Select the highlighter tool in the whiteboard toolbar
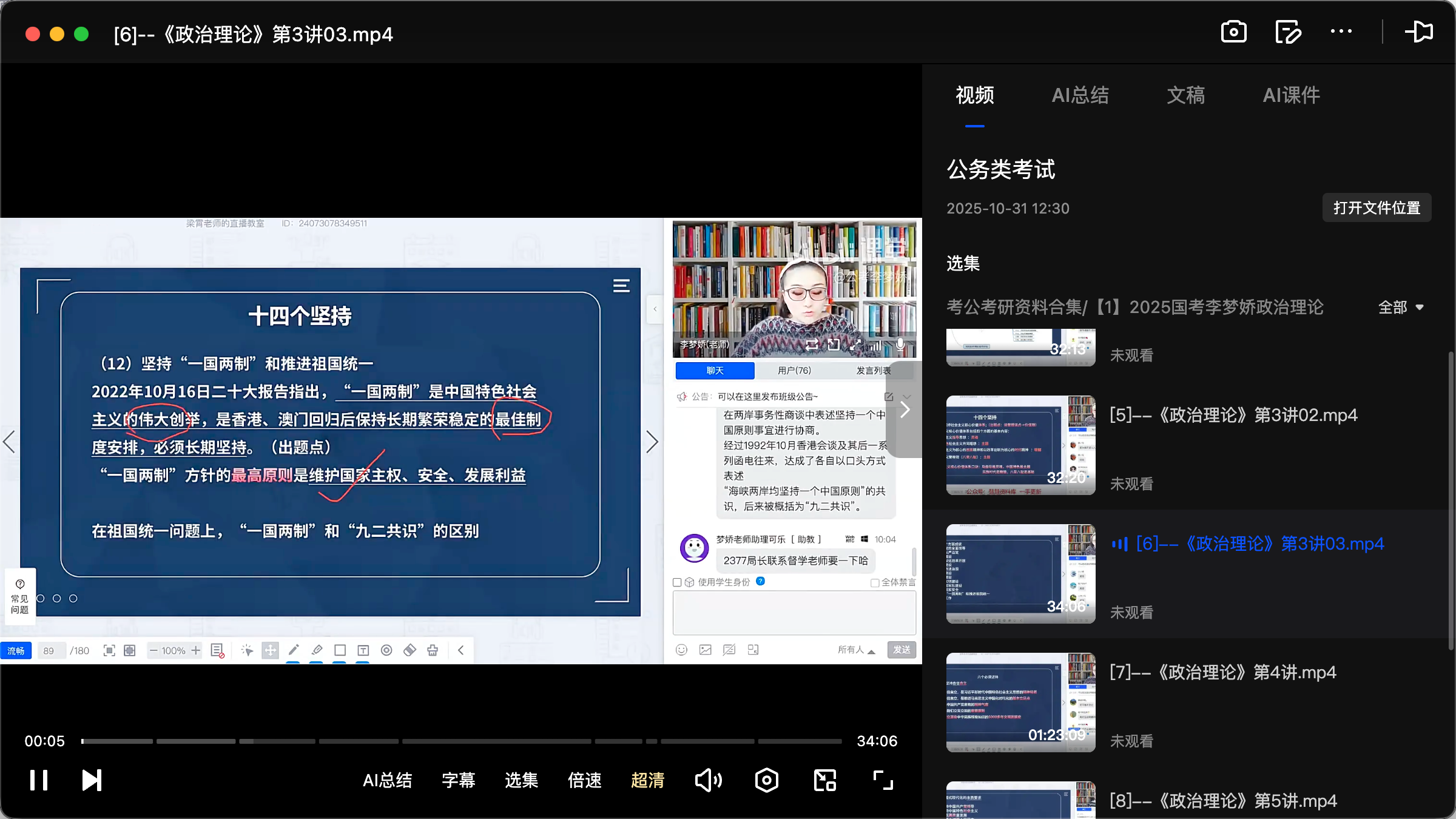 click(317, 650)
